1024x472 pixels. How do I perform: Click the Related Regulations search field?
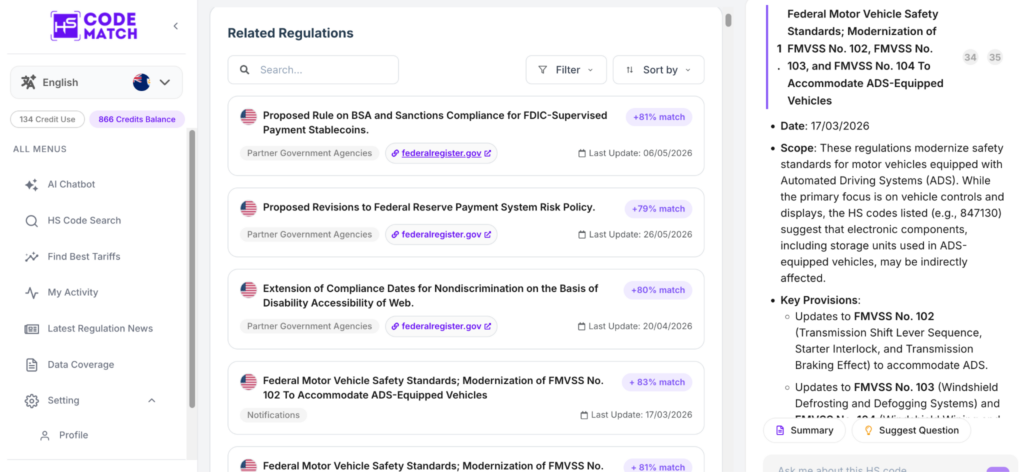click(313, 70)
